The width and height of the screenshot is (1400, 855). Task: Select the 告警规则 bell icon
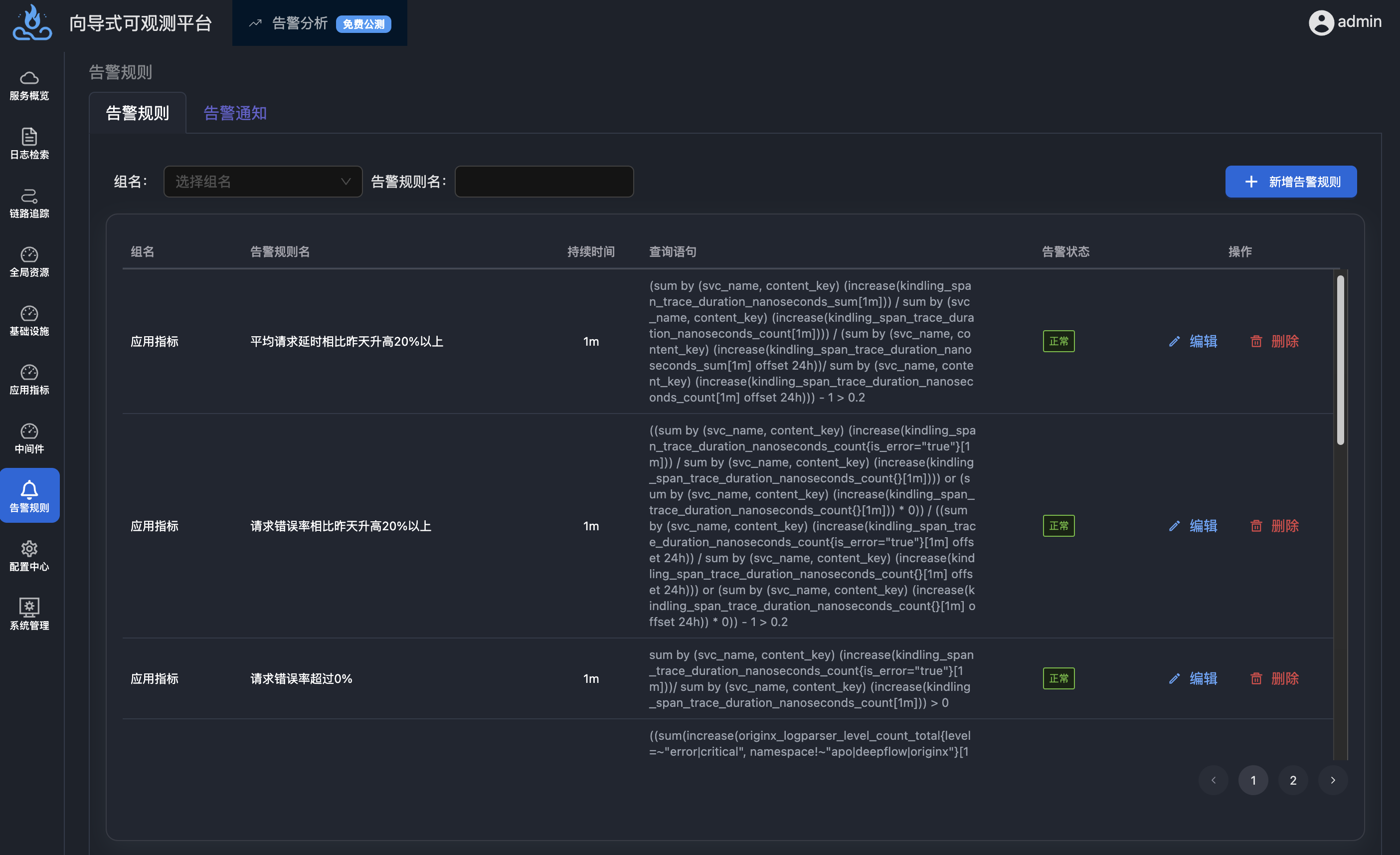[29, 489]
